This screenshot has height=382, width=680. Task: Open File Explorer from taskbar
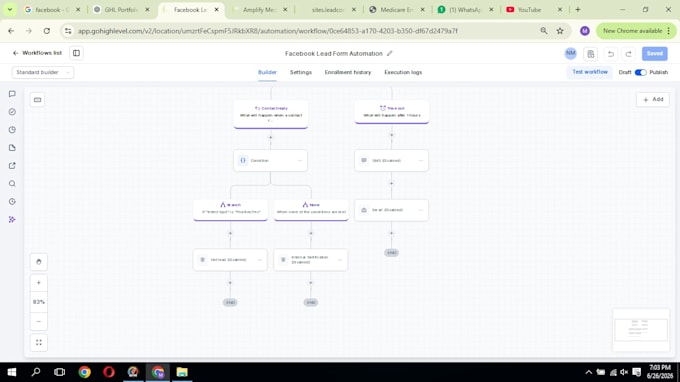182,372
